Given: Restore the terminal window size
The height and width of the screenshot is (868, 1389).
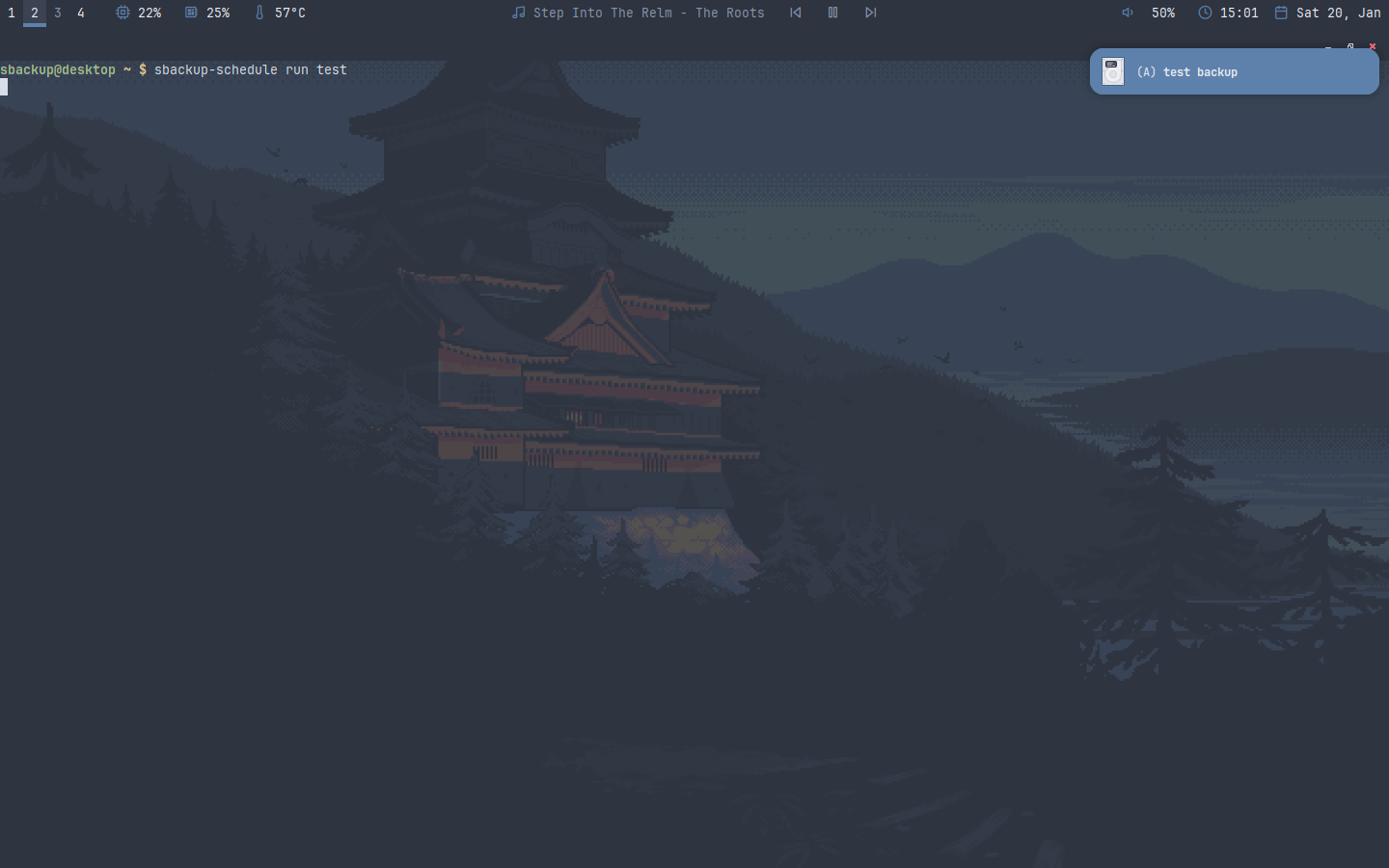Looking at the screenshot, I should pos(1350,46).
